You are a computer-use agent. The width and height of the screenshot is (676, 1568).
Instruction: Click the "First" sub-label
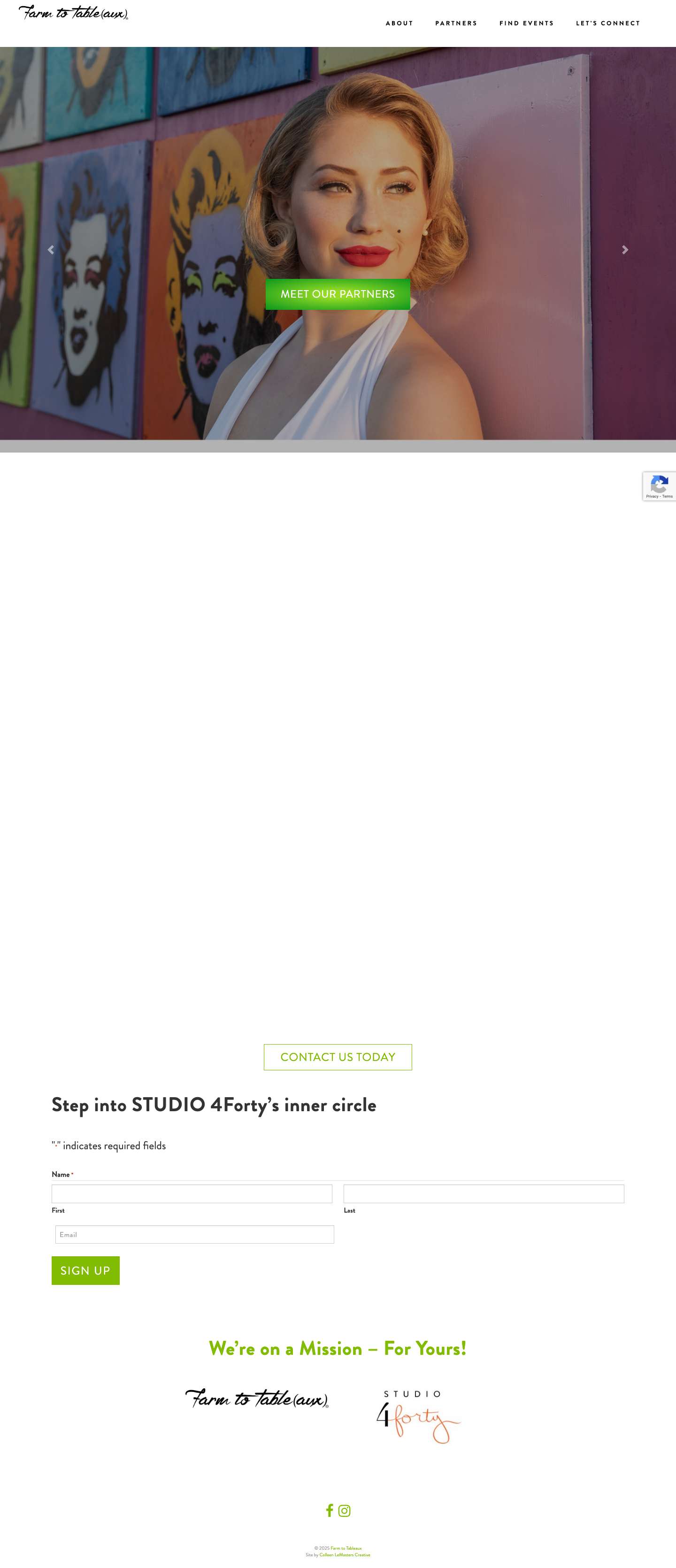(58, 1210)
